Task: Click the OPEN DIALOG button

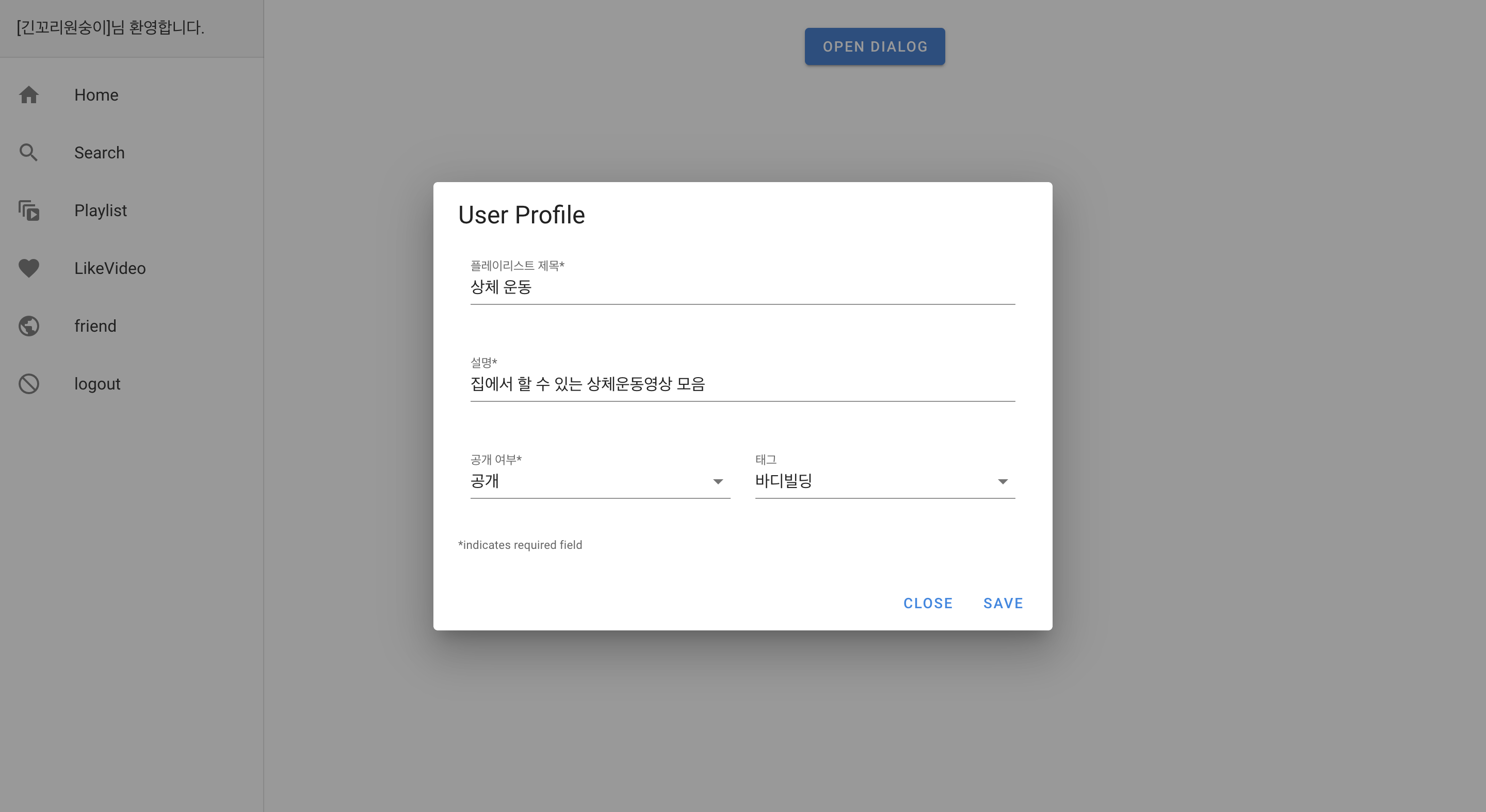Action: pos(874,46)
